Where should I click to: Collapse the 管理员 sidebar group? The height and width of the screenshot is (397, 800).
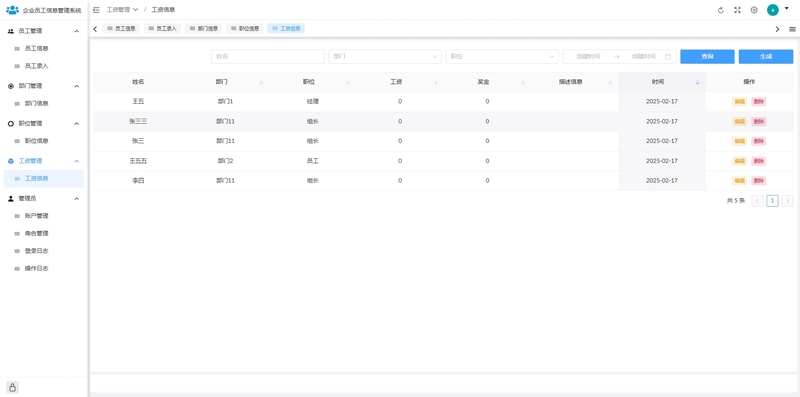77,198
